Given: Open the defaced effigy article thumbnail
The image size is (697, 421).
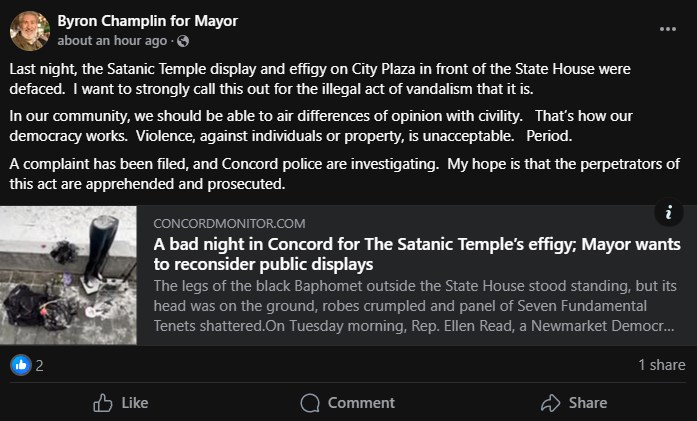Looking at the screenshot, I should coord(68,275).
